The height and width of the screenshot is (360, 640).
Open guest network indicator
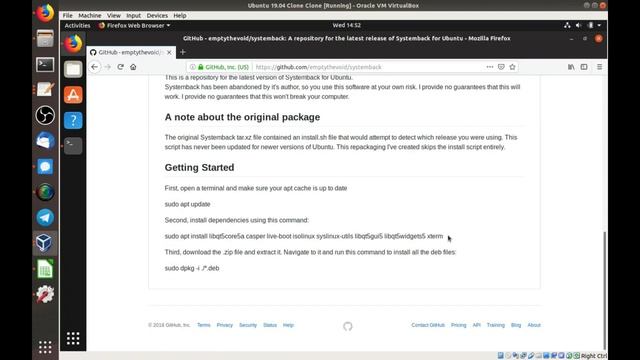tap(567, 25)
